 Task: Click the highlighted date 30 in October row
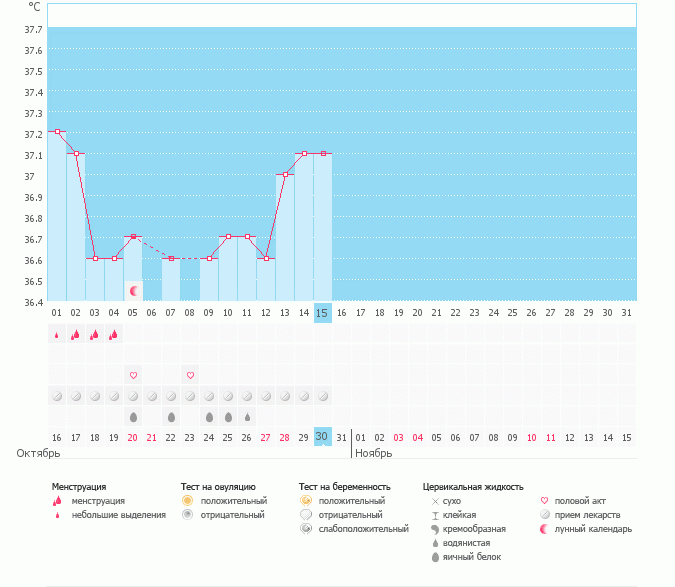[x=322, y=436]
